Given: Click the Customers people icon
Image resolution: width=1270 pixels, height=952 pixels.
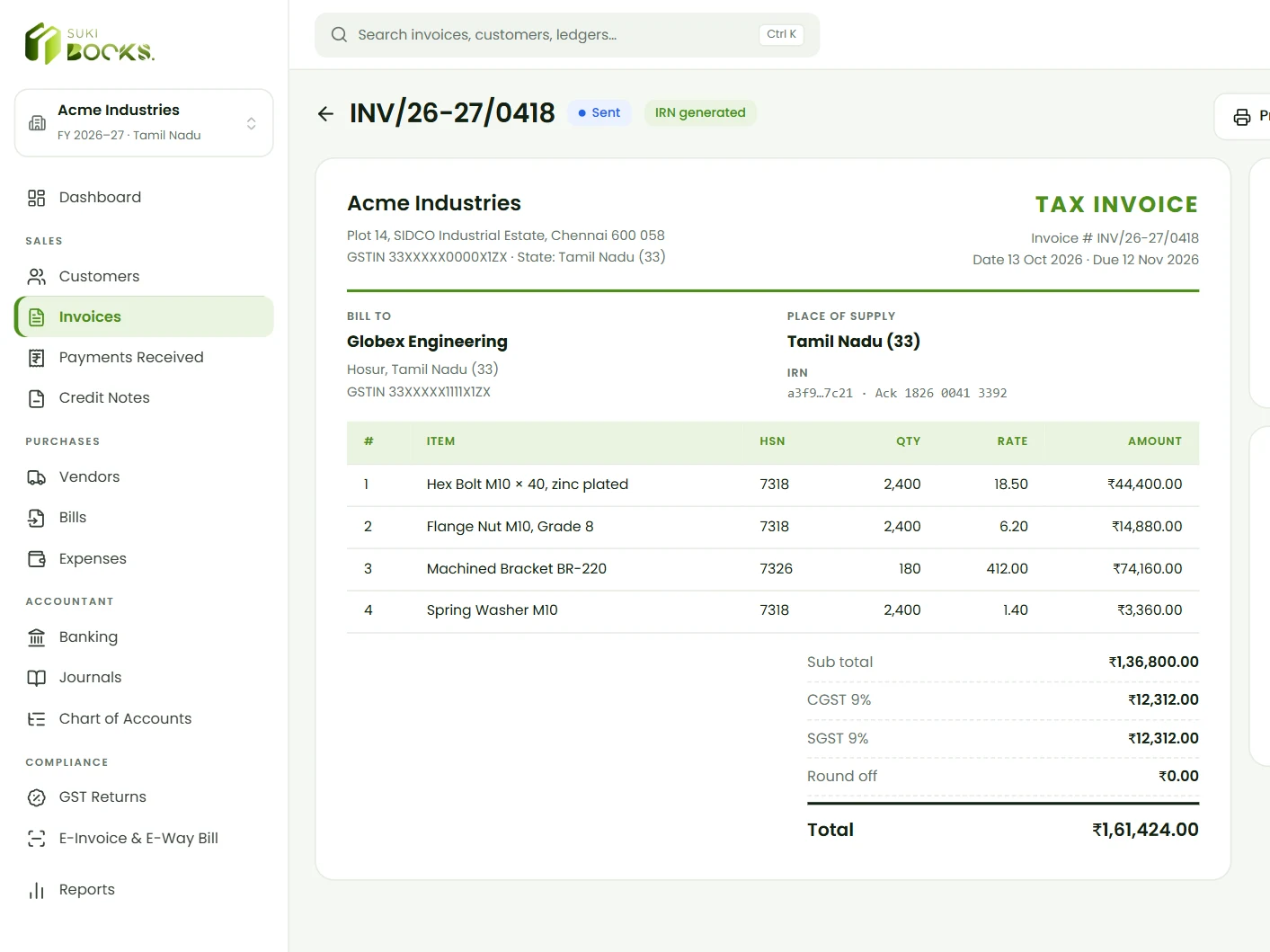Looking at the screenshot, I should pyautogui.click(x=36, y=276).
